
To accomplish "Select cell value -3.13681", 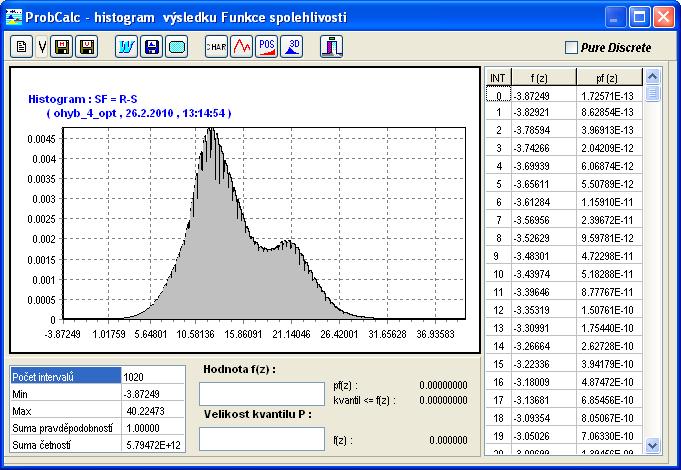I will pos(544,400).
